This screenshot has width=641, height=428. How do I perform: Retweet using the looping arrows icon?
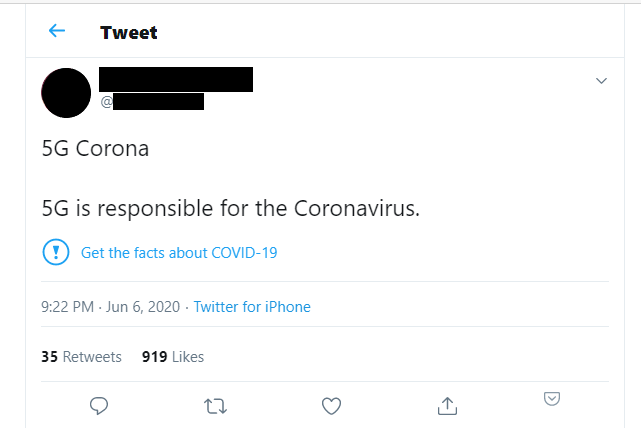coord(215,406)
